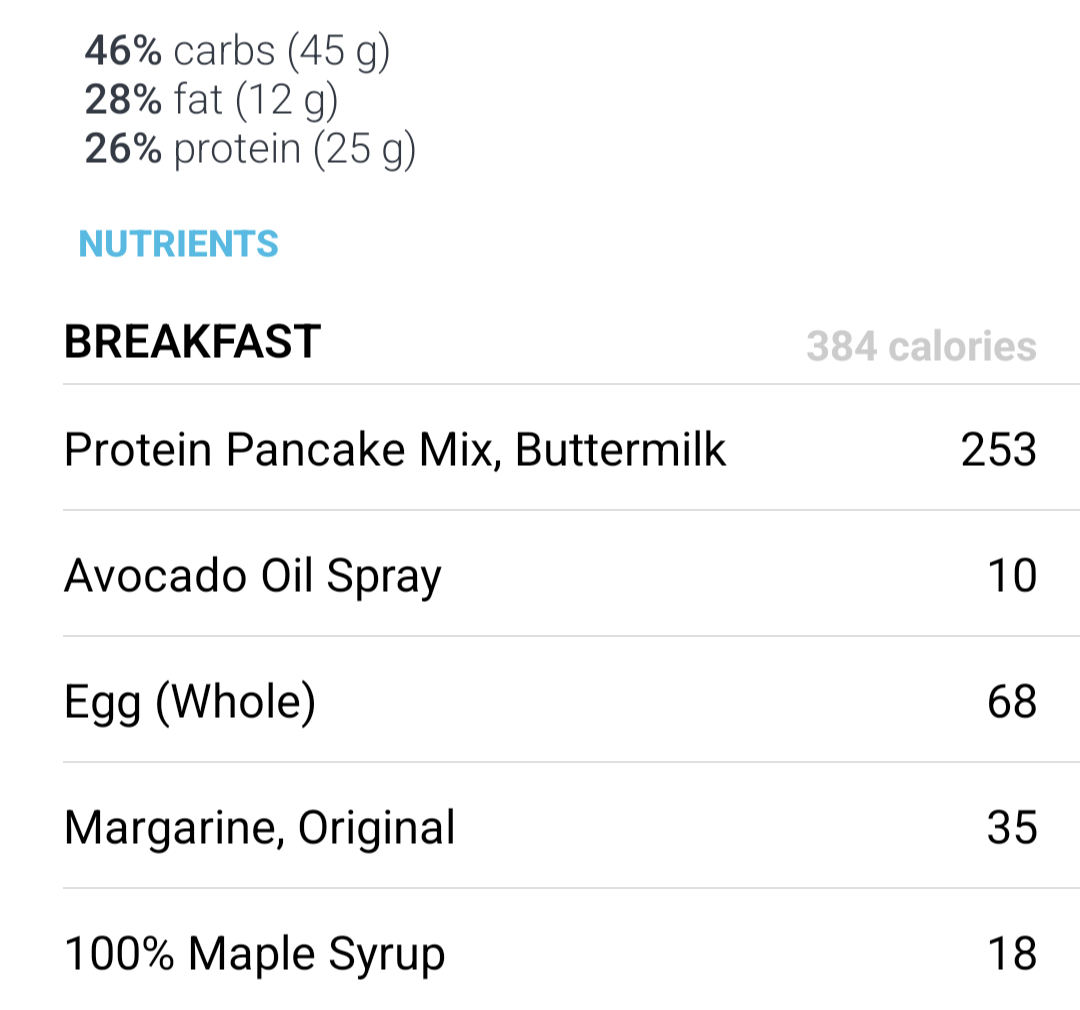The image size is (1080, 1010).
Task: Tap the bold 26% protein percentage
Action: (x=123, y=148)
